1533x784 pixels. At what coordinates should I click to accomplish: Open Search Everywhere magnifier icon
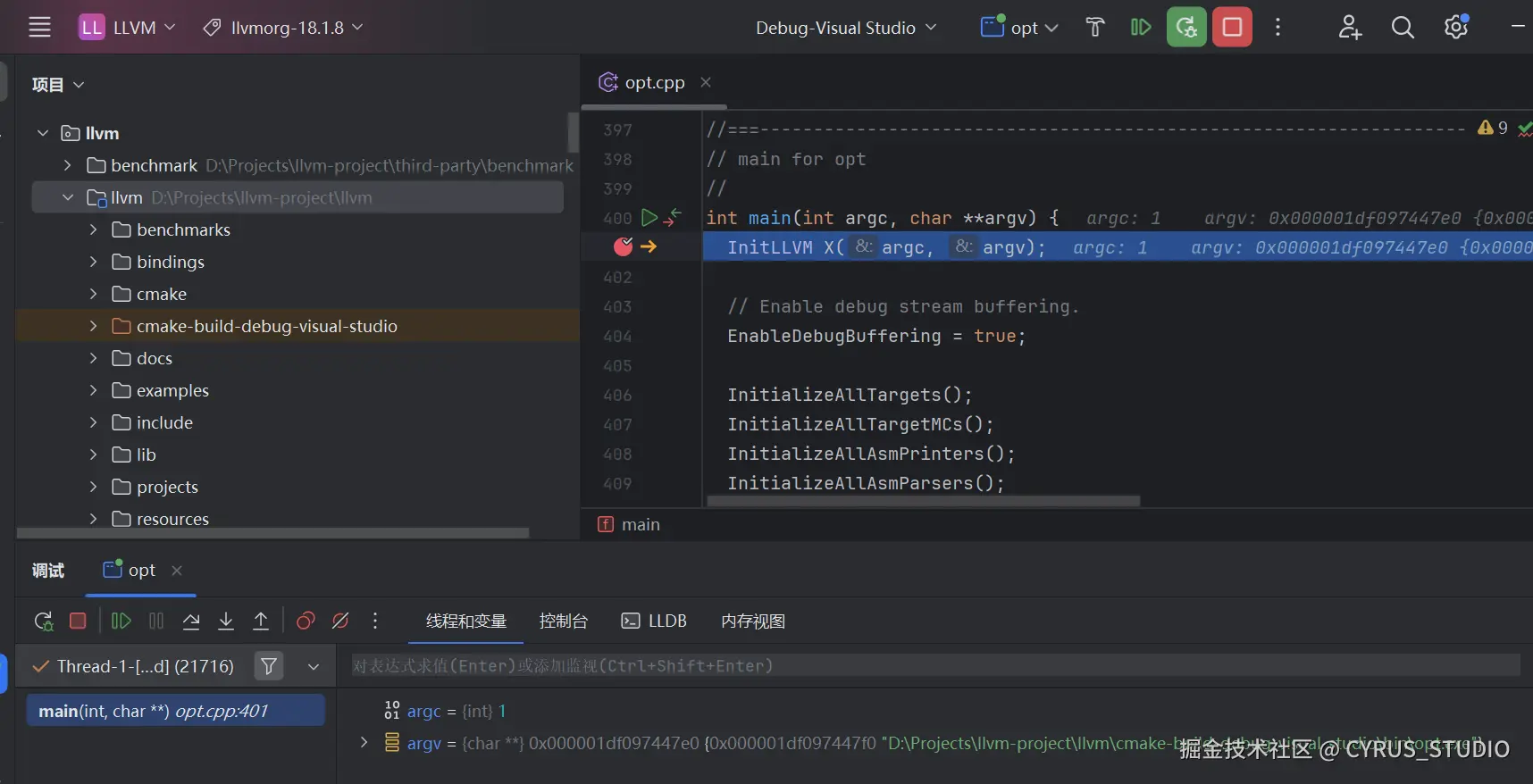[x=1403, y=27]
